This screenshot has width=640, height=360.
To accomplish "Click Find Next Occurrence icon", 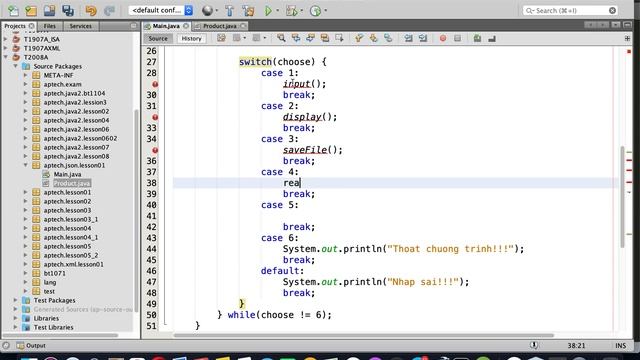I will (310, 38).
